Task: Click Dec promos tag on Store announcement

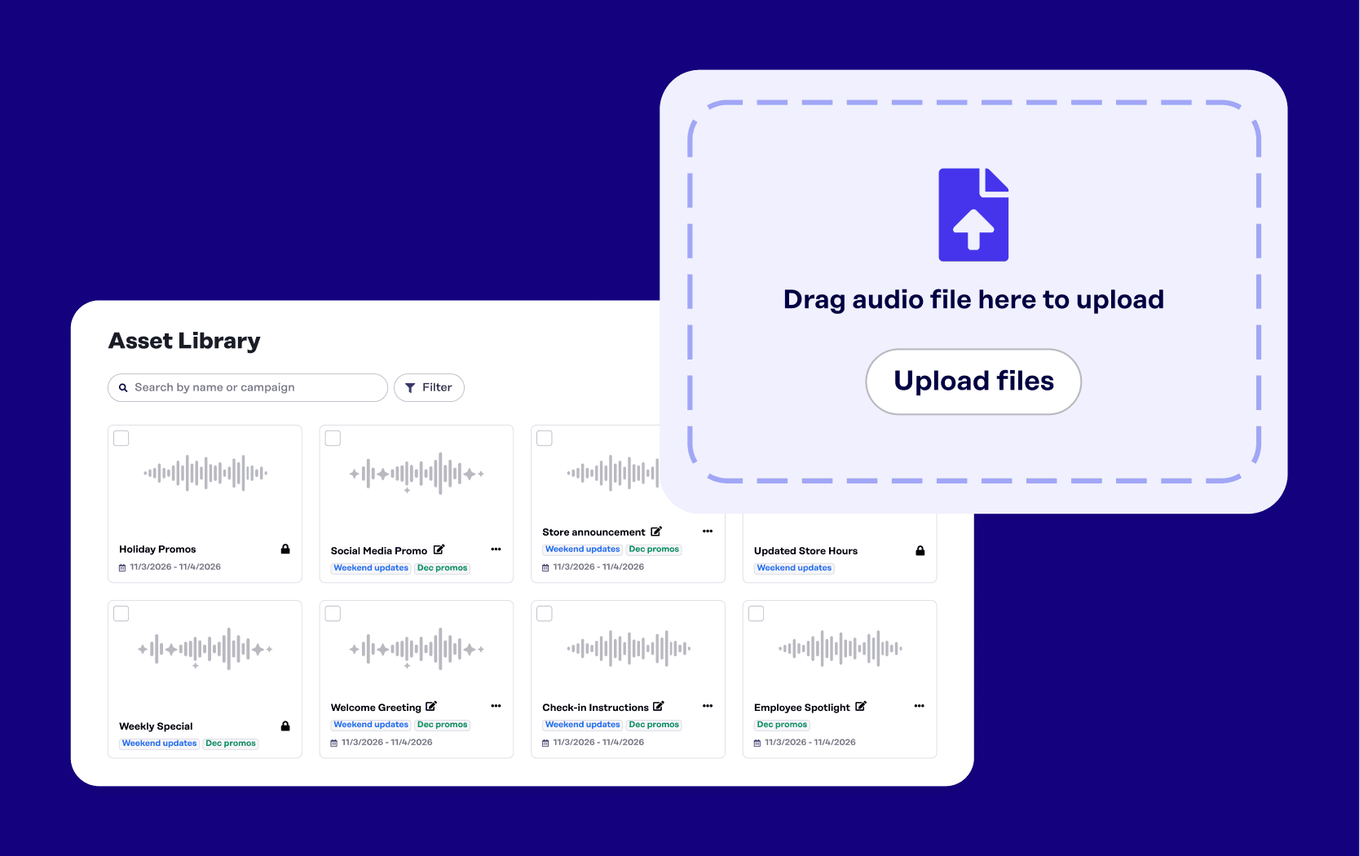Action: 654,549
